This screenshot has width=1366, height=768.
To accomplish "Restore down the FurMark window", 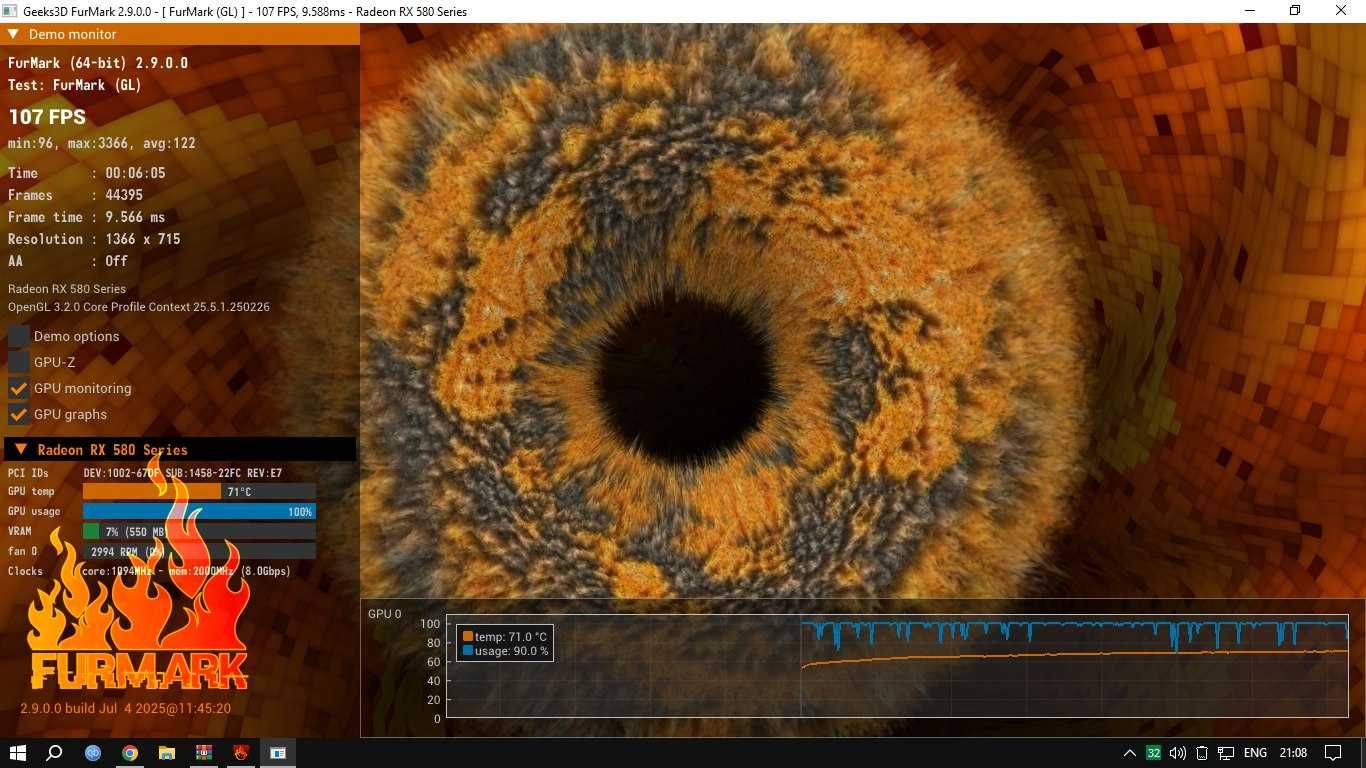I will click(x=1295, y=11).
